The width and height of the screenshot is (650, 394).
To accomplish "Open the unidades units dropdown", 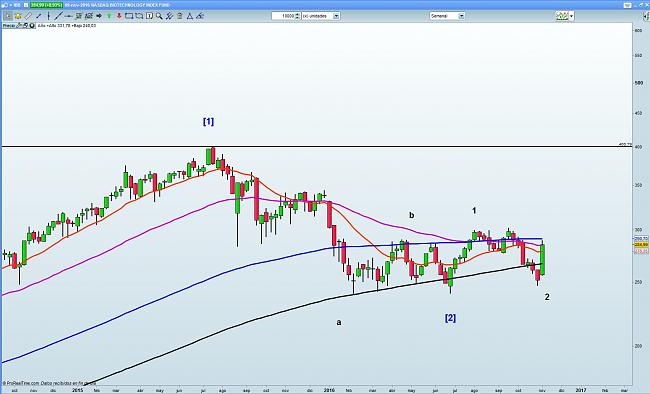I will [337, 16].
